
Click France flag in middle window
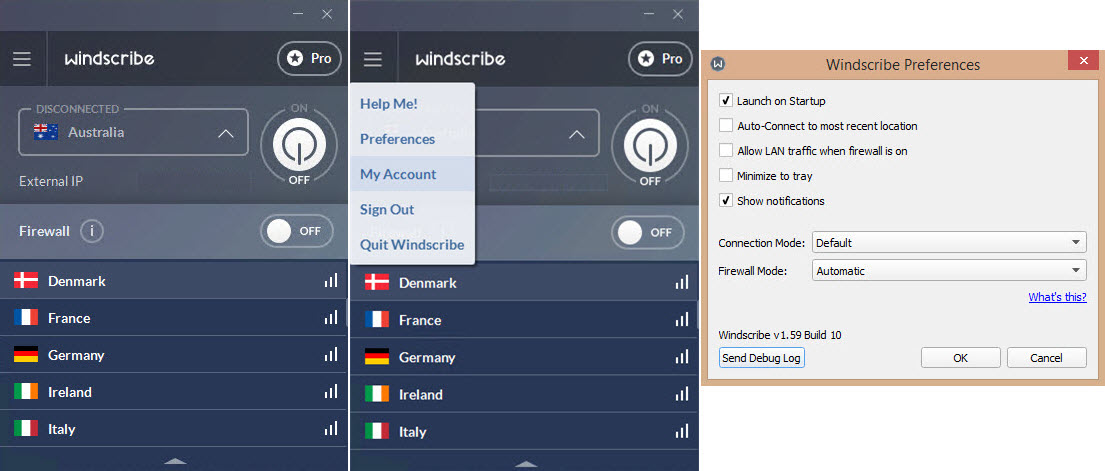(377, 320)
